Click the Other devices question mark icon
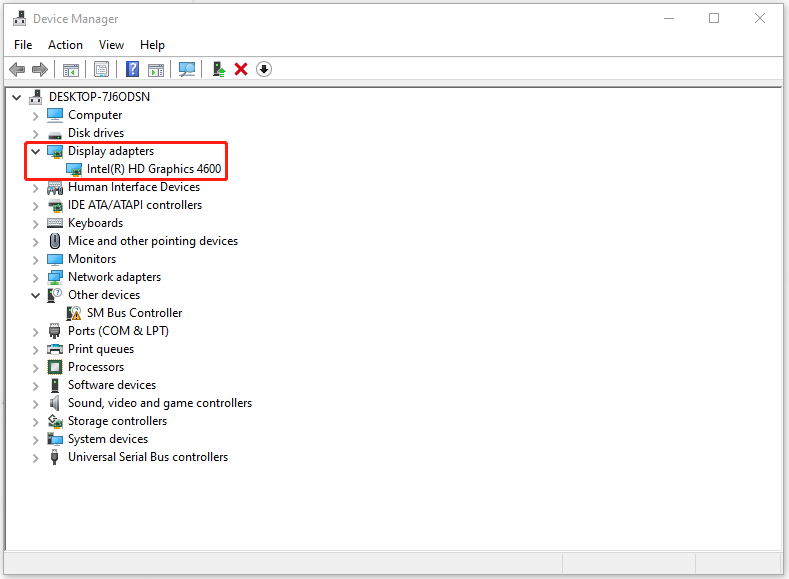The width and height of the screenshot is (789, 579). [x=54, y=295]
